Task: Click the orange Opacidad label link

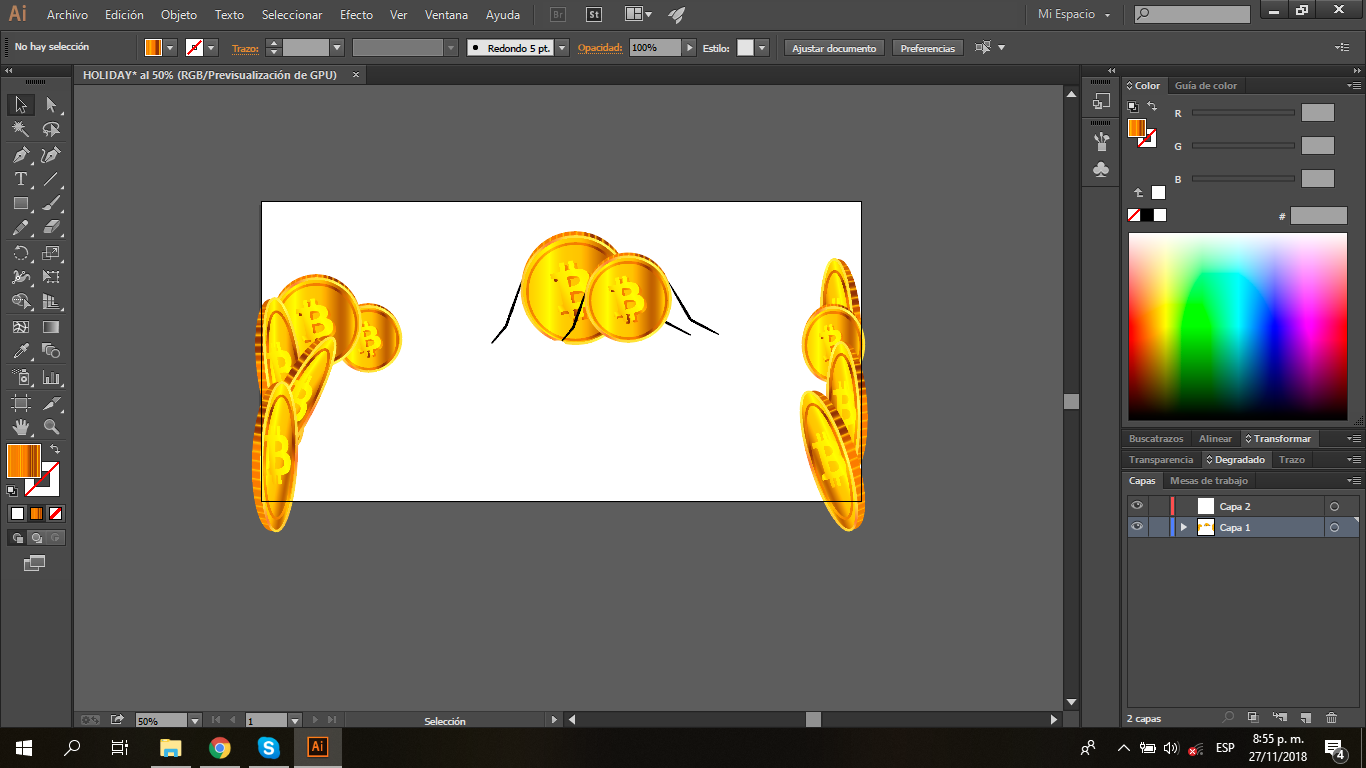Action: point(600,48)
